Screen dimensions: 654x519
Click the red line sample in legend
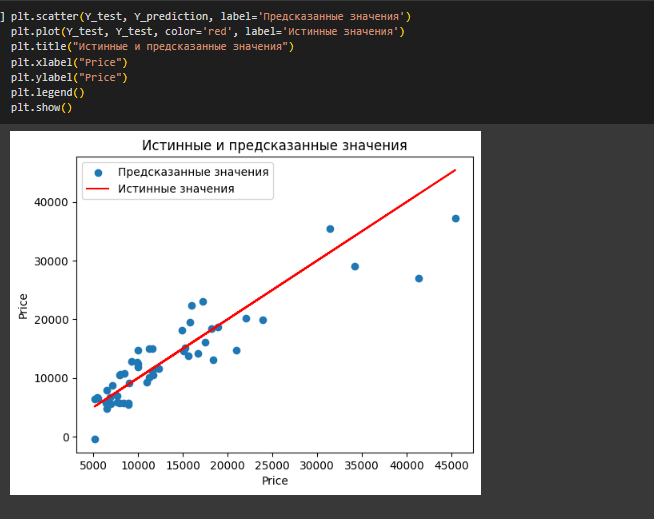97,189
